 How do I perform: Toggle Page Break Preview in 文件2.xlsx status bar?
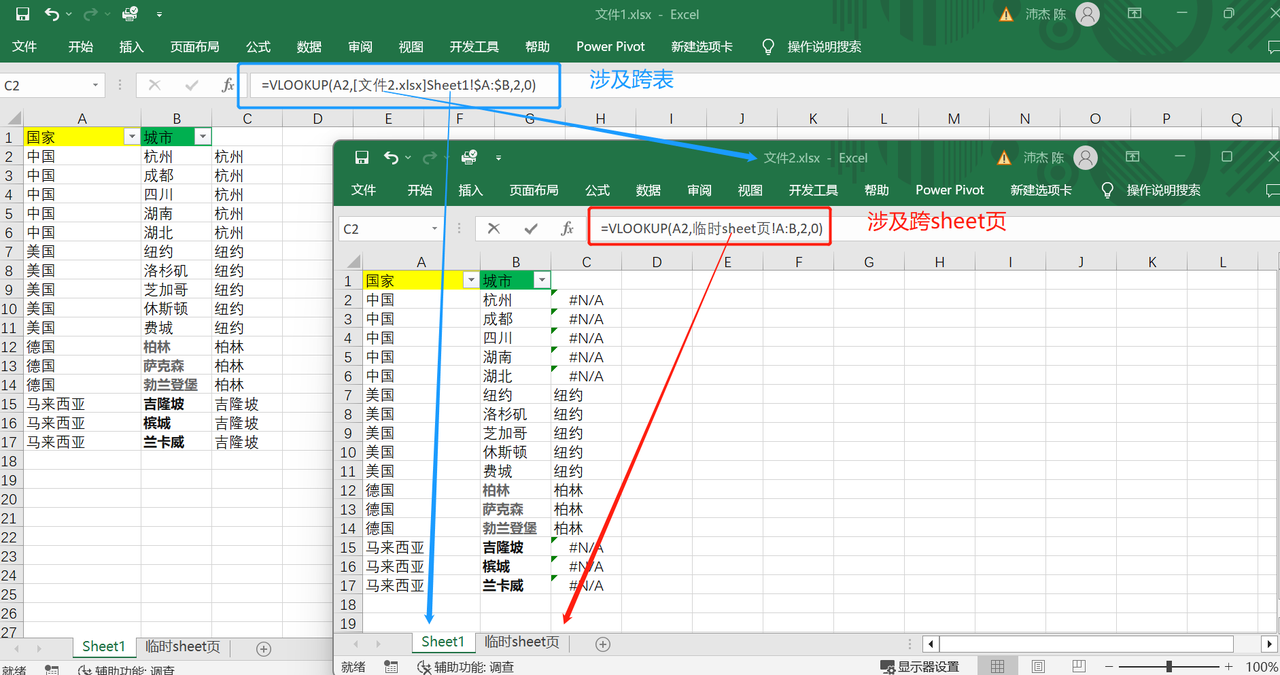click(x=1077, y=667)
